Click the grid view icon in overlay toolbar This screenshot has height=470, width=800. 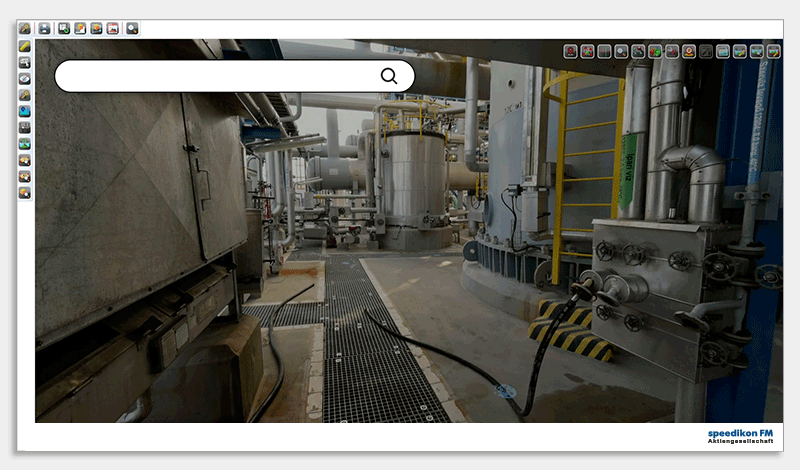604,51
